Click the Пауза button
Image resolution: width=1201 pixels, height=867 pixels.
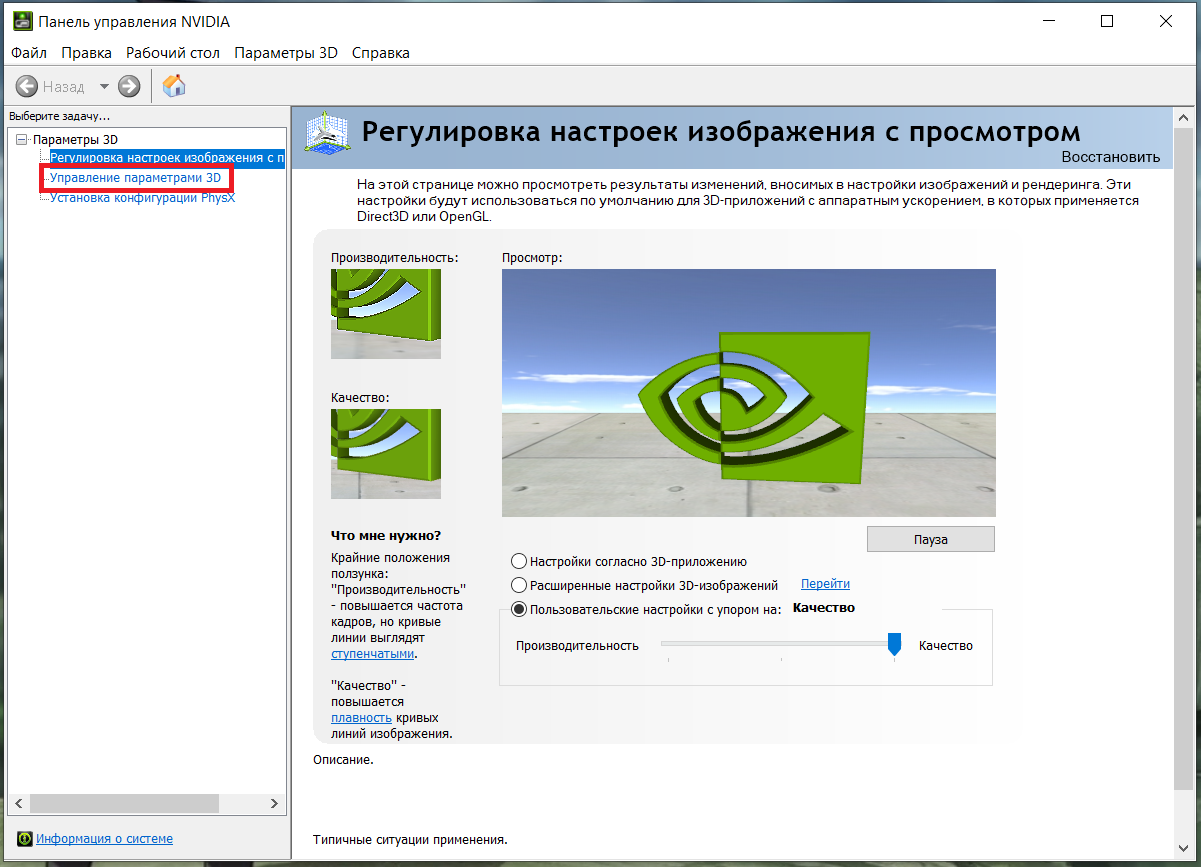931,539
